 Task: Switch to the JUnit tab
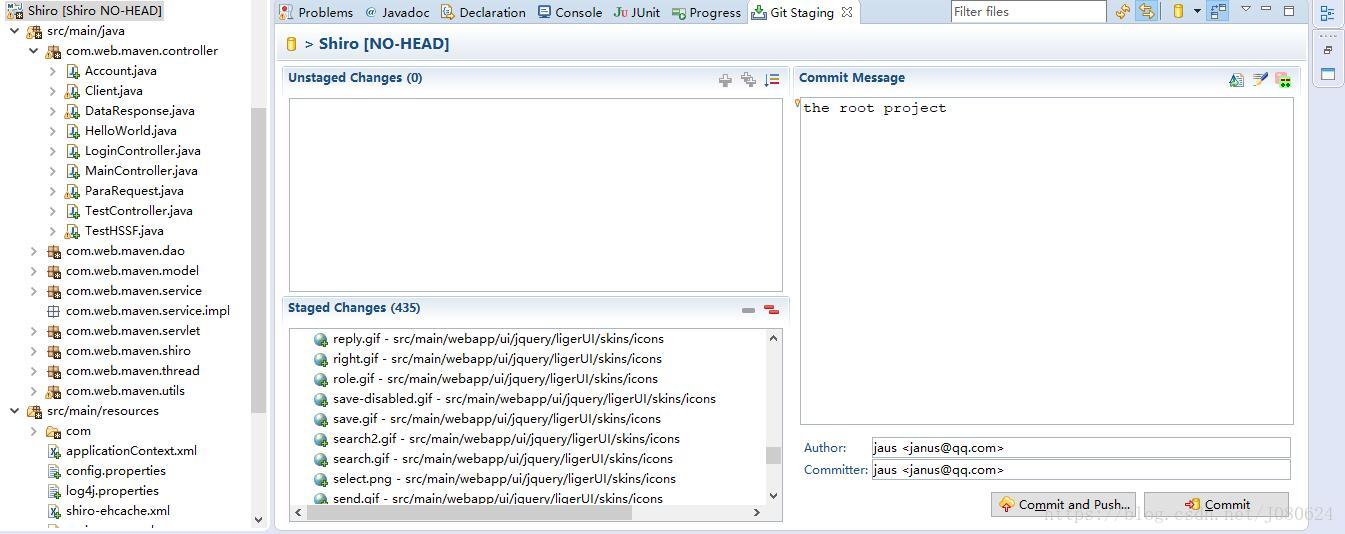(x=637, y=12)
